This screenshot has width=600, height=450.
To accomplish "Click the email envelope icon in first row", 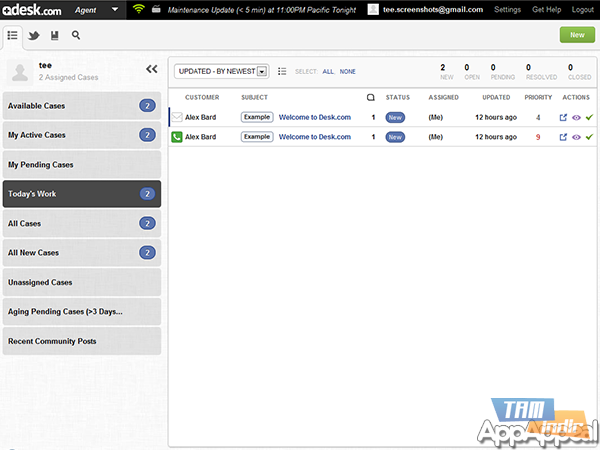I will (177, 117).
